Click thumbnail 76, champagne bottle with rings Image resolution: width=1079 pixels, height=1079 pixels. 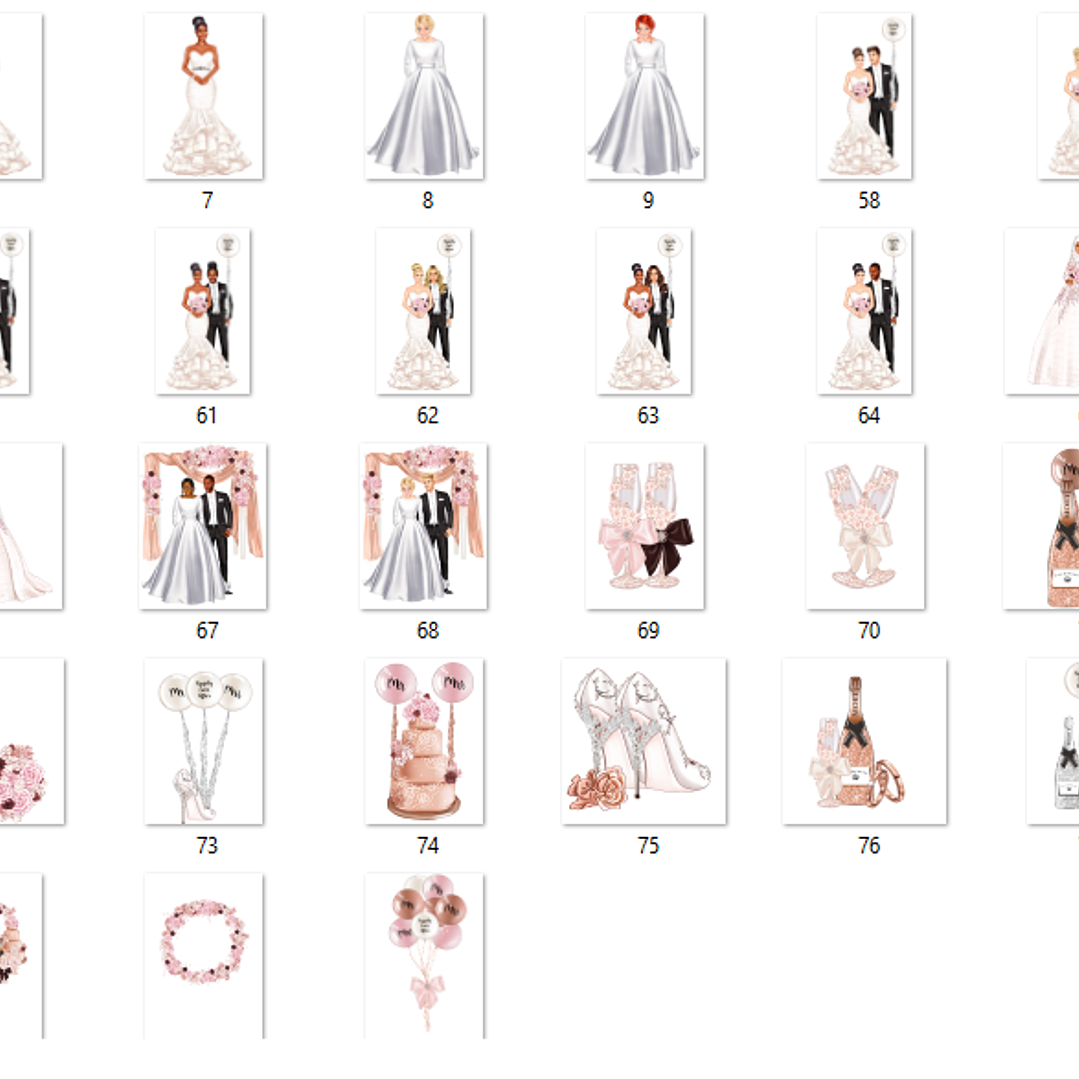(x=864, y=741)
